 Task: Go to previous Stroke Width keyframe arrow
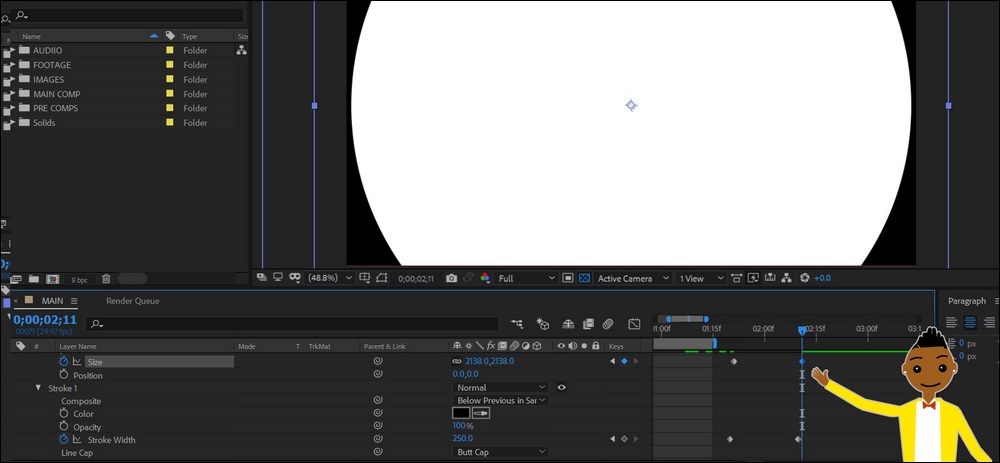[x=613, y=439]
